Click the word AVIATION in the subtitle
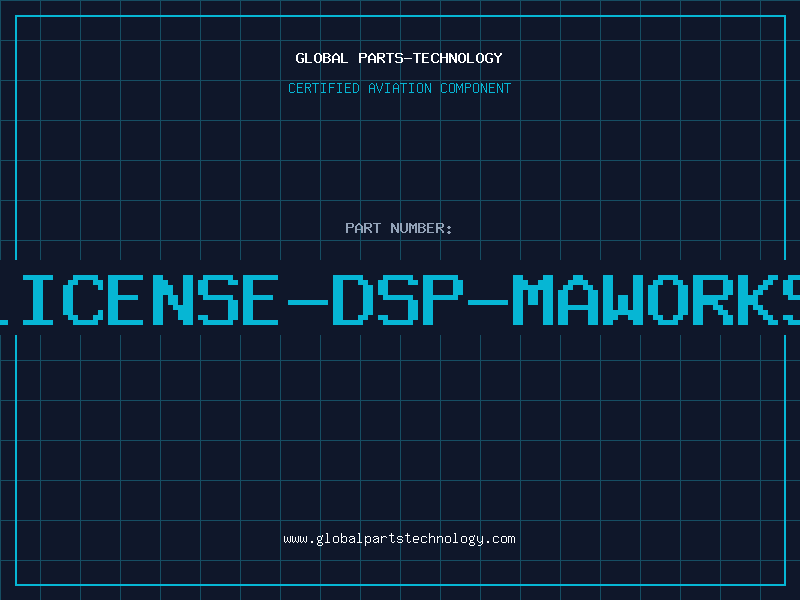800x600 pixels. click(400, 88)
